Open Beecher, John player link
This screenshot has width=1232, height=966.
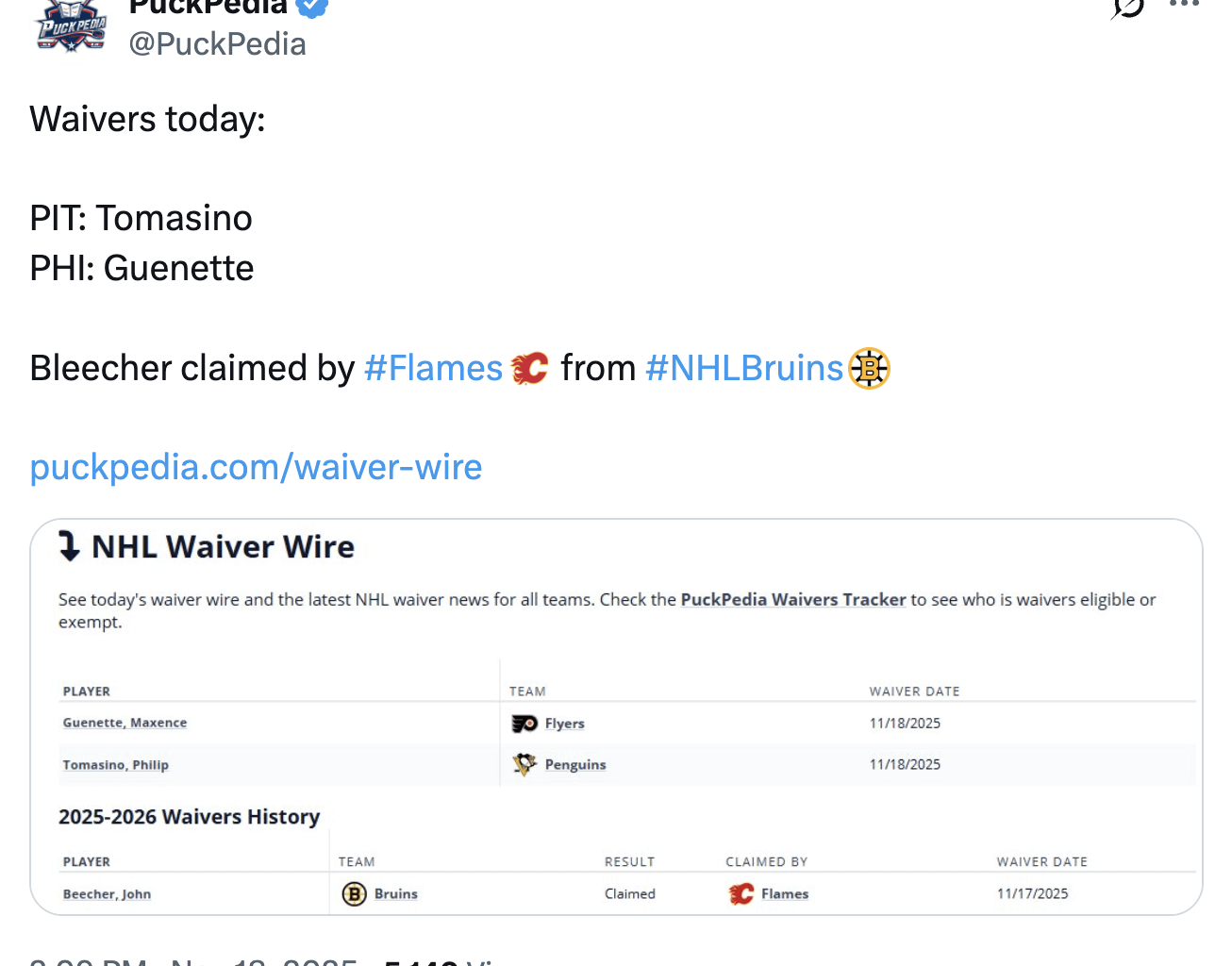click(107, 893)
